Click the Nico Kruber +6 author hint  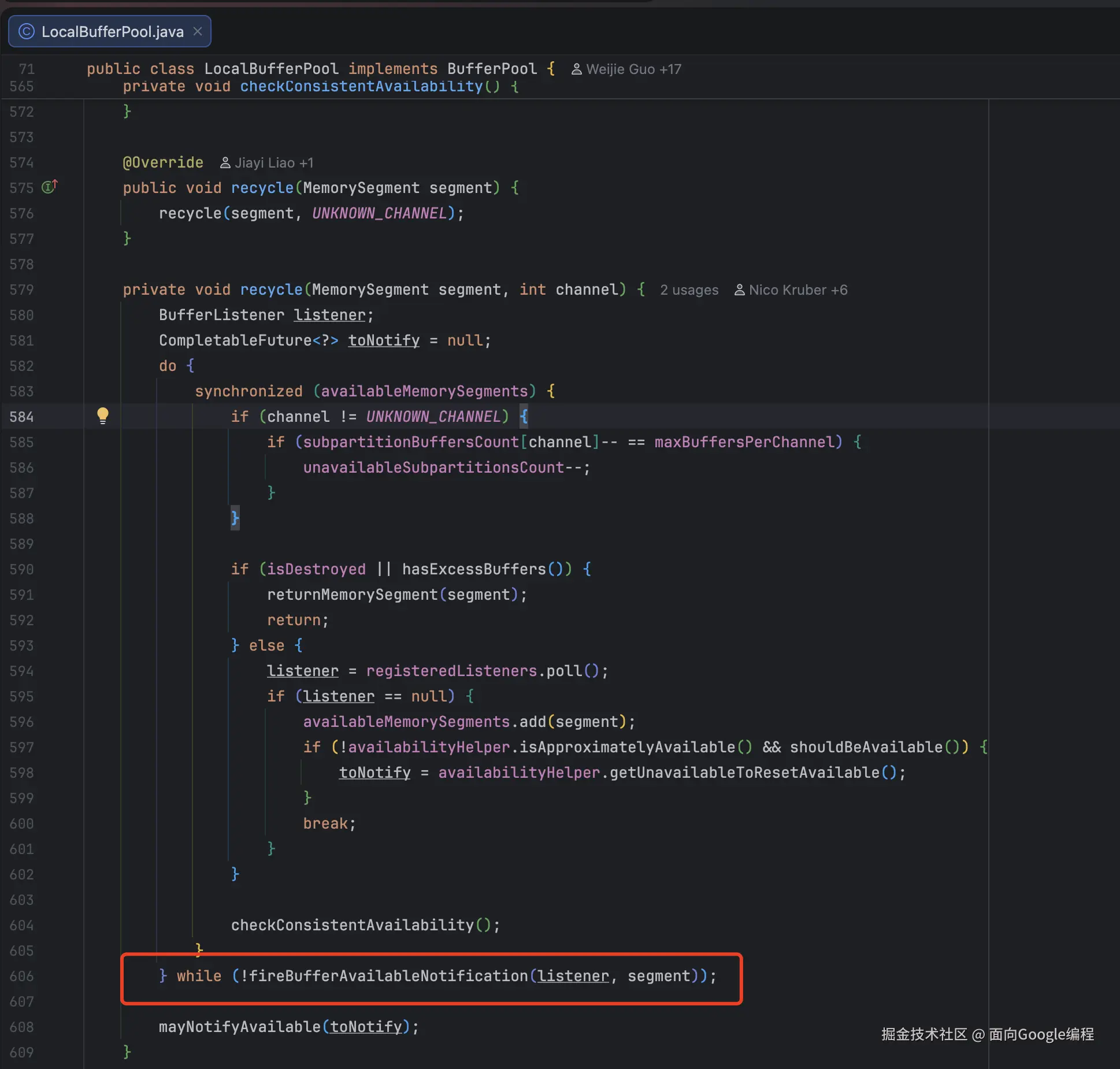tap(798, 290)
